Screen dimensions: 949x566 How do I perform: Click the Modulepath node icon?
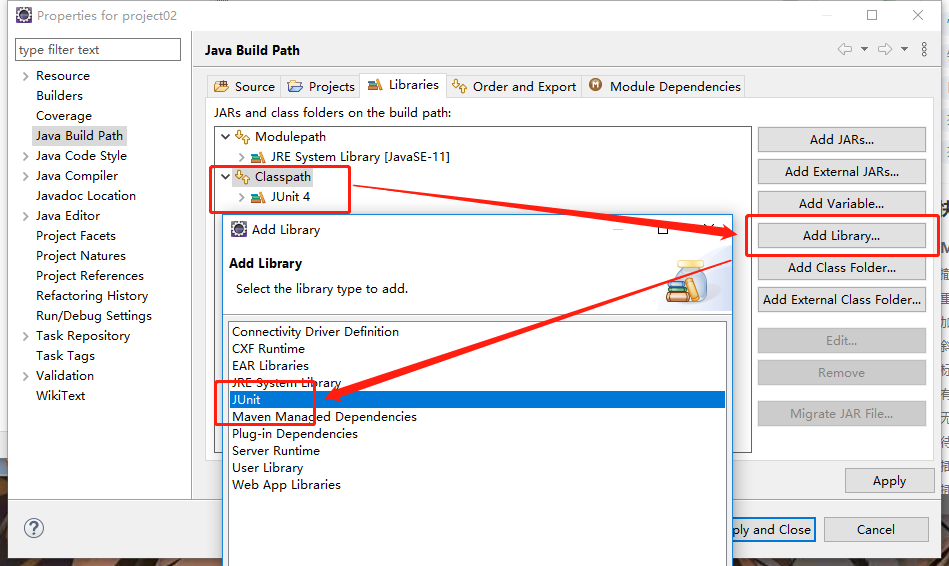[243, 137]
